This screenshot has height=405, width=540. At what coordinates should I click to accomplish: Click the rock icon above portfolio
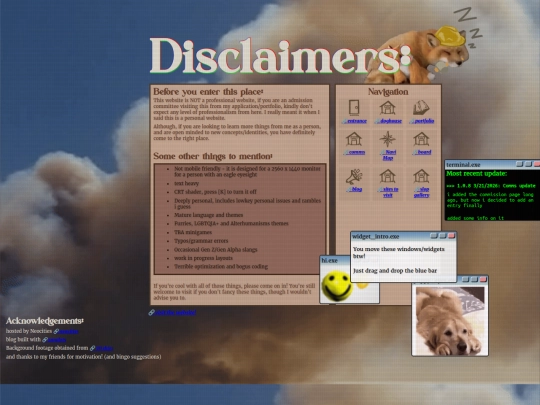pyautogui.click(x=421, y=108)
